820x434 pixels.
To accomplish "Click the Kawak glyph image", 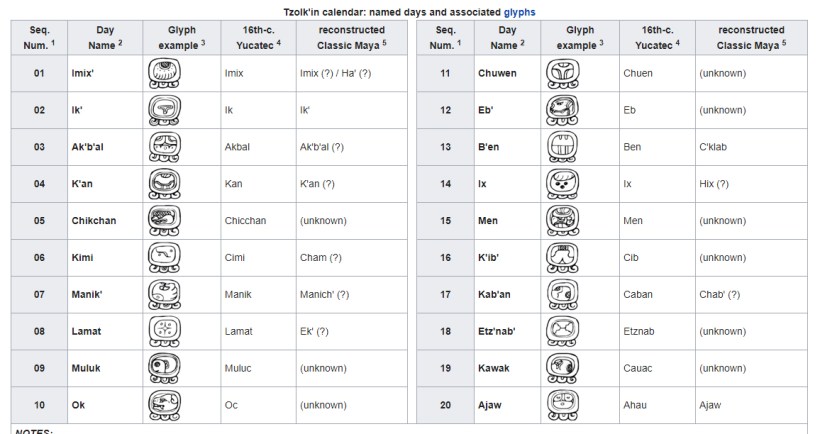I will point(562,368).
